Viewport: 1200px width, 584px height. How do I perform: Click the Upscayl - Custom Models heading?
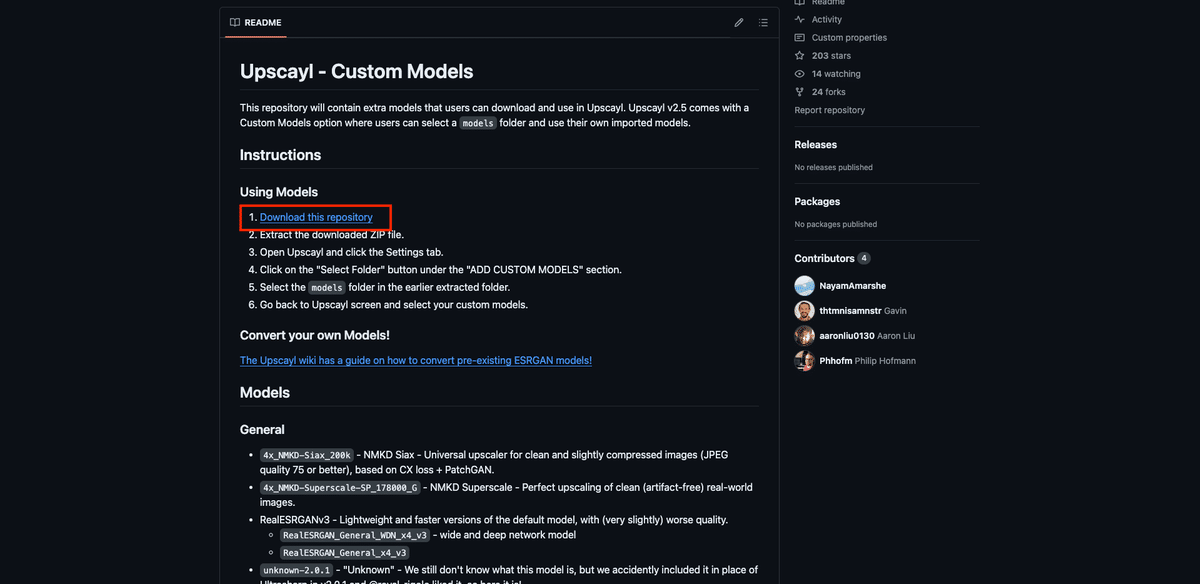[x=356, y=72]
